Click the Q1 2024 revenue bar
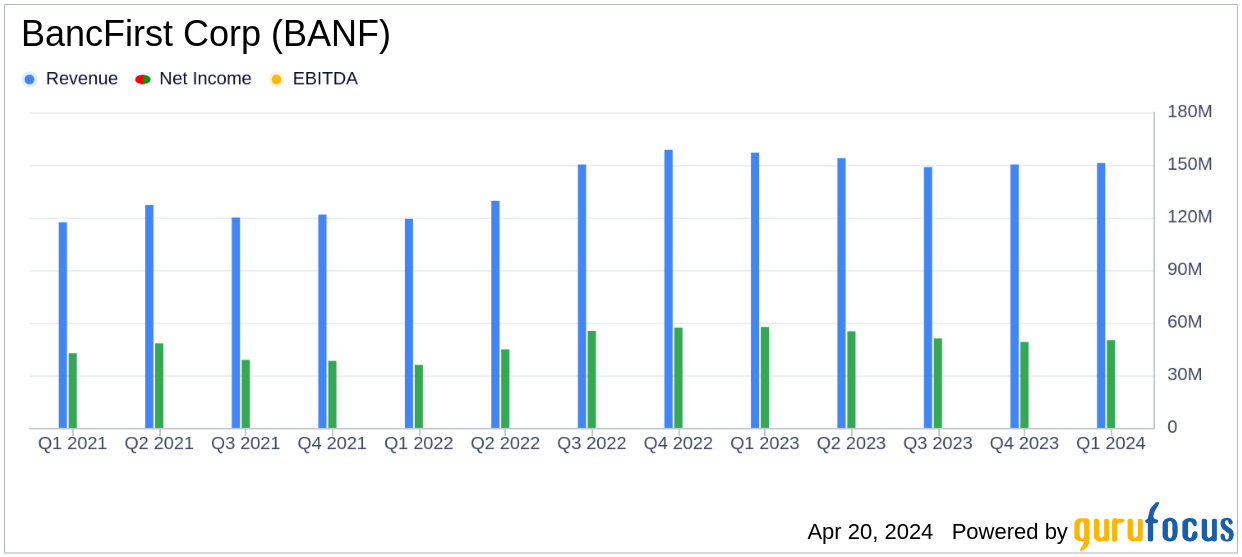 coord(1101,296)
